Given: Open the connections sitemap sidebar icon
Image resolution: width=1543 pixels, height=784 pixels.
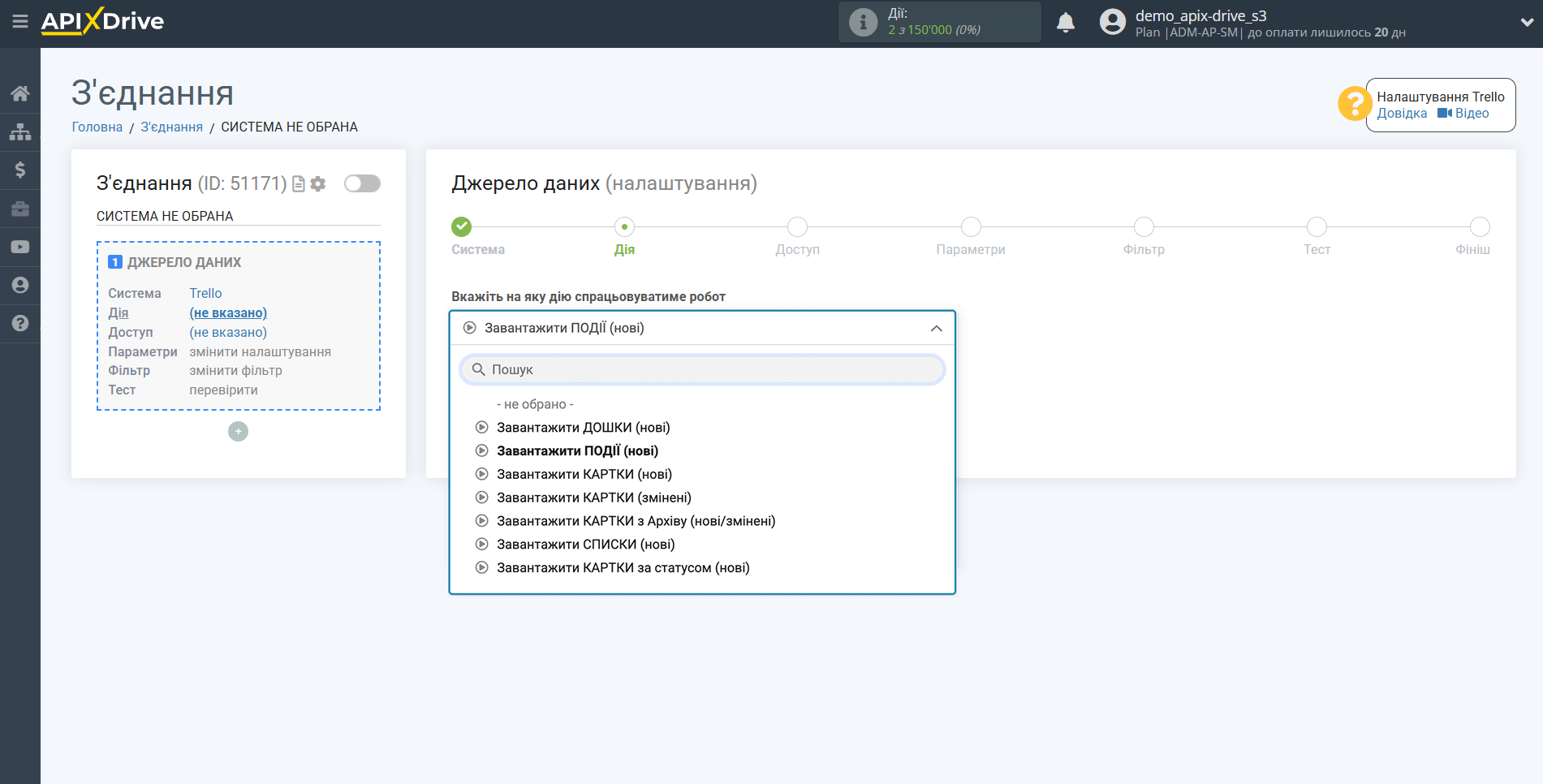Looking at the screenshot, I should 20,131.
